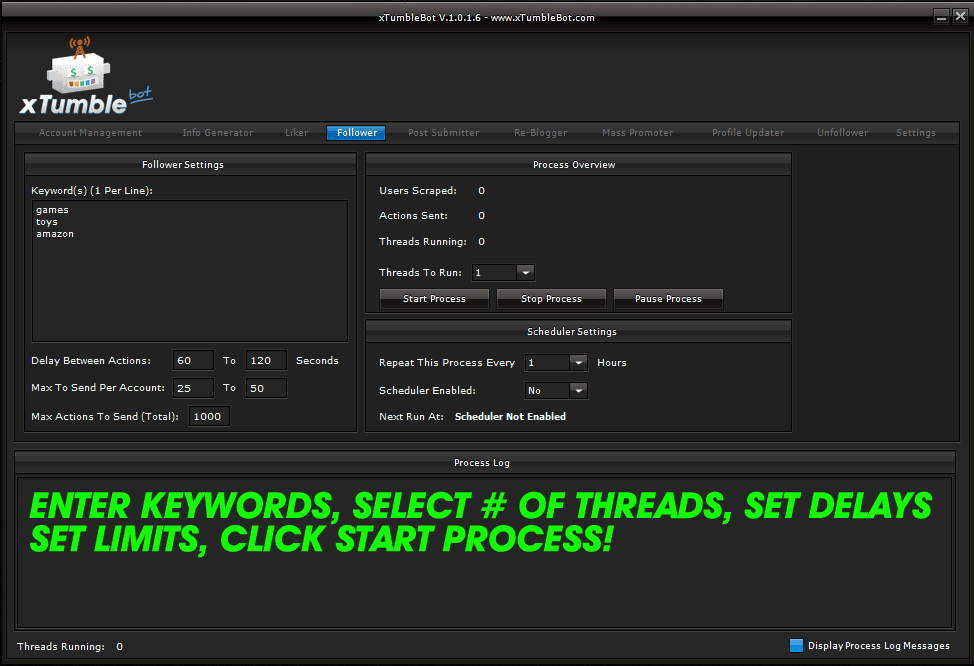The width and height of the screenshot is (974, 666).
Task: Switch to the Account Management tab
Action: (x=90, y=132)
